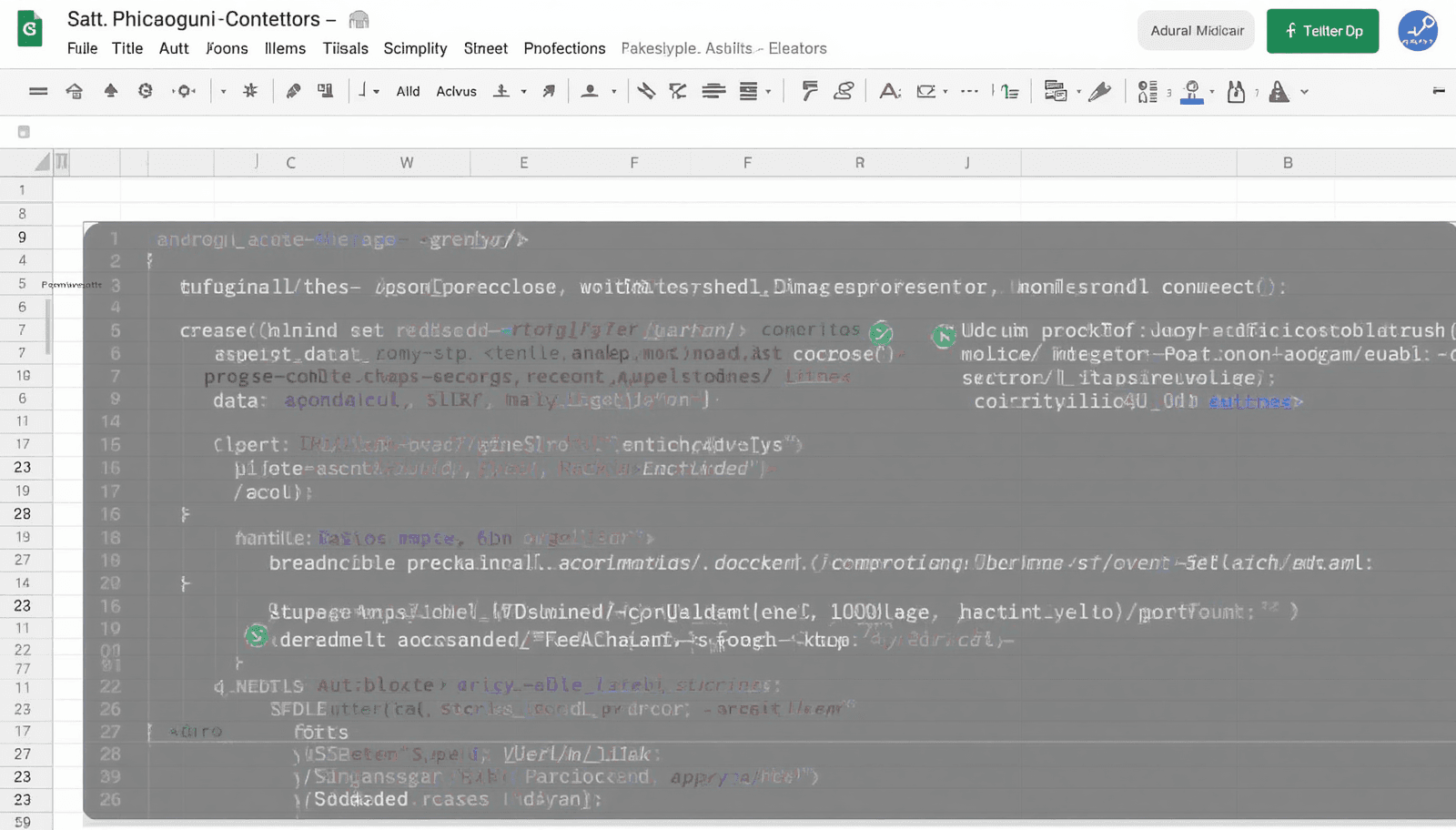Click 'Pakeslyple. Asbilts – Eleators' status link

click(723, 48)
